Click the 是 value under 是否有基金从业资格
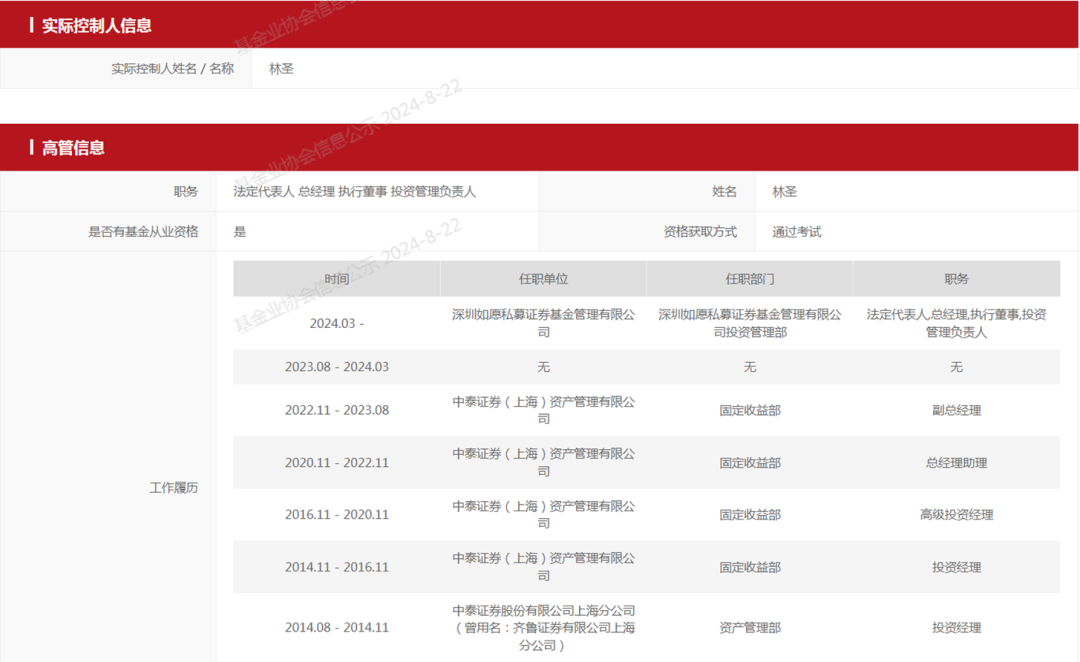The height and width of the screenshot is (662, 1080). tap(238, 231)
